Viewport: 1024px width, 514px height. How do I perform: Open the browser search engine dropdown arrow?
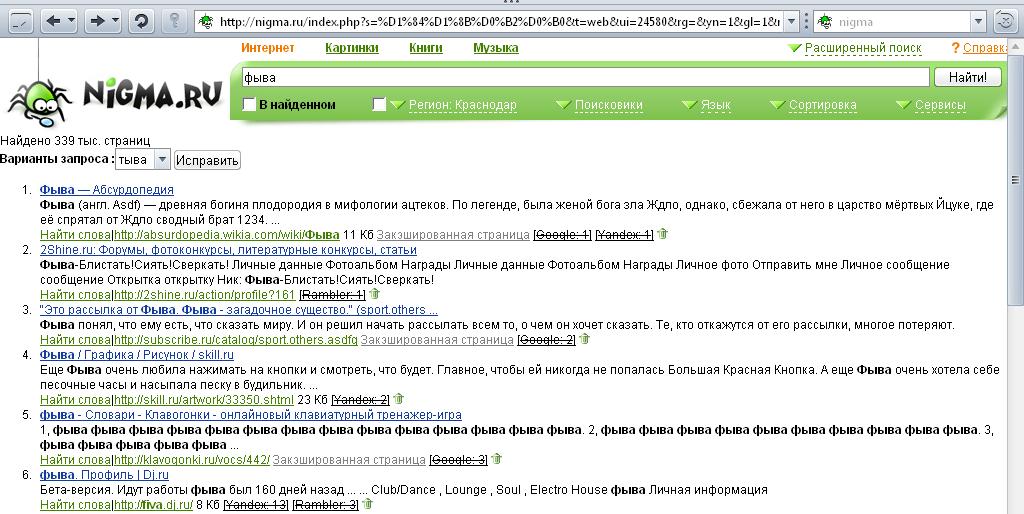point(978,22)
